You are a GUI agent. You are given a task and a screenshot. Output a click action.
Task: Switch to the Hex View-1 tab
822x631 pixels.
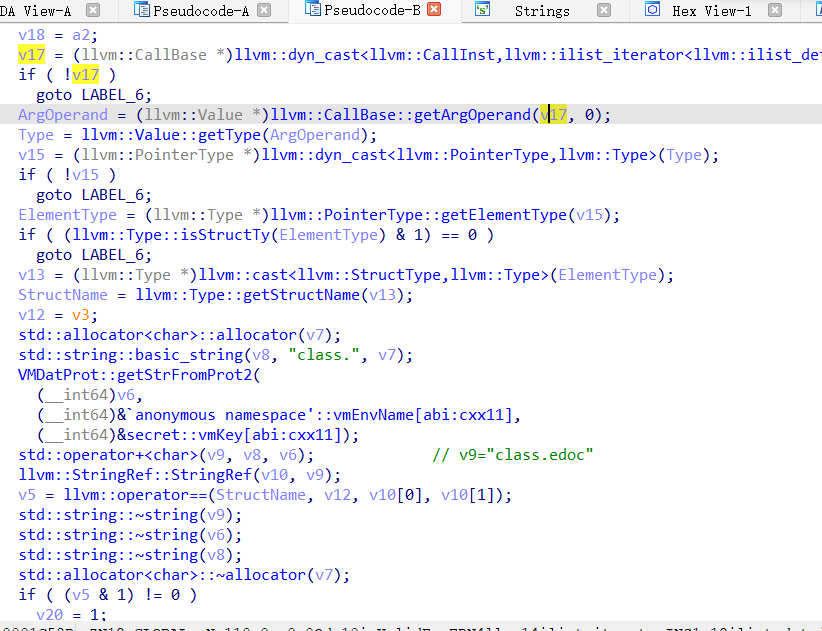[x=711, y=11]
